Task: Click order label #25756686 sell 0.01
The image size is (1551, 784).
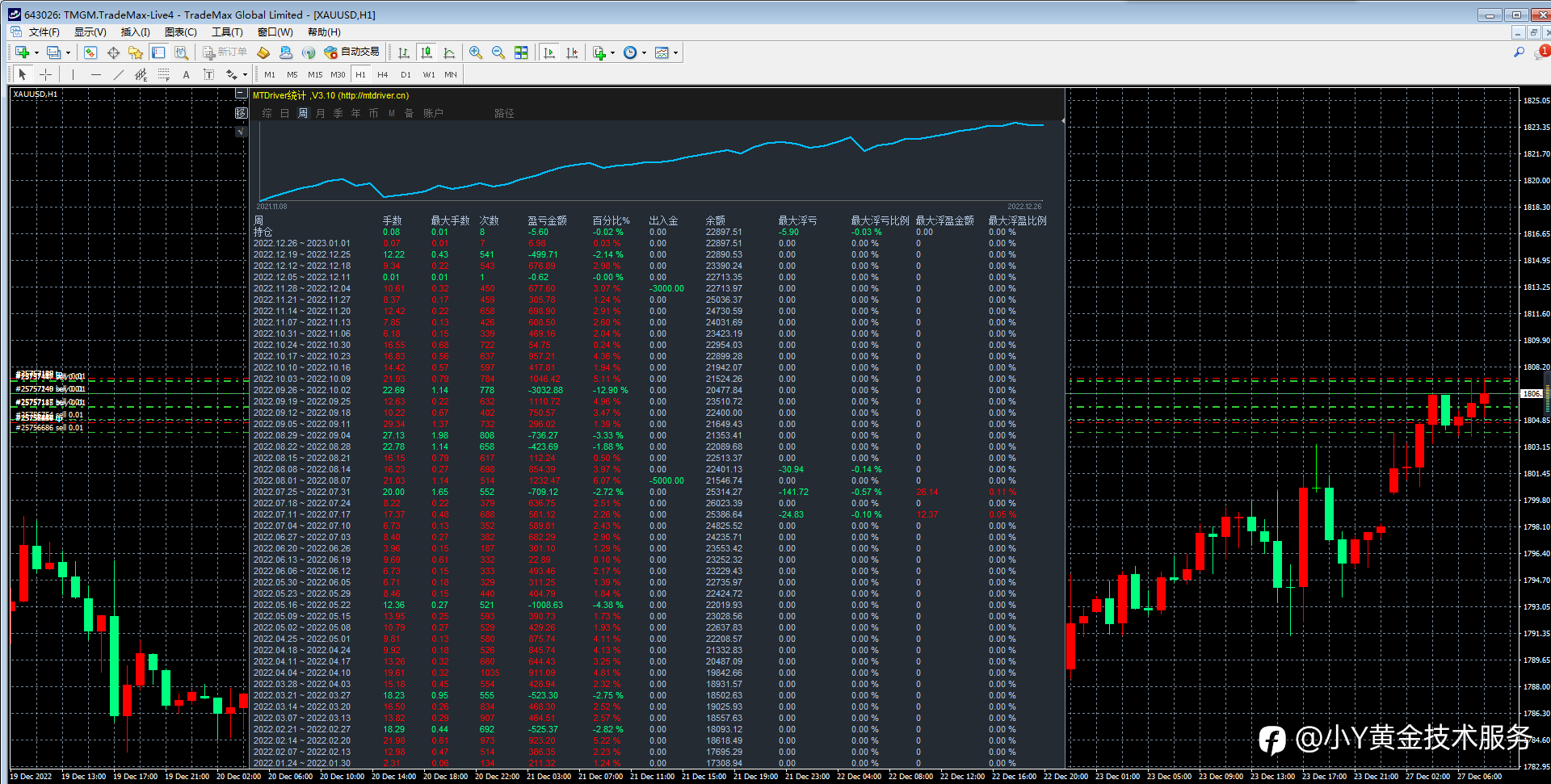Action: click(49, 428)
